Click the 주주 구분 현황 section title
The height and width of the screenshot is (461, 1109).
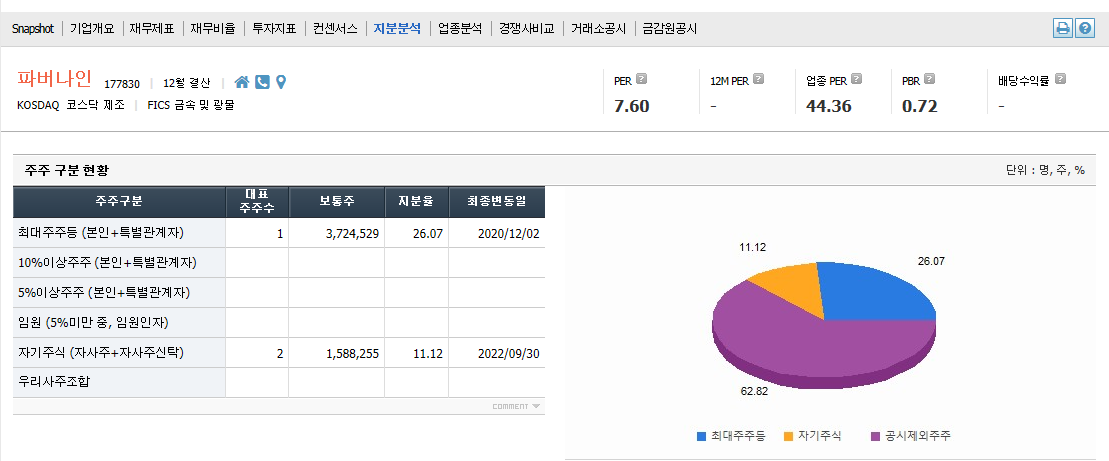pos(67,170)
